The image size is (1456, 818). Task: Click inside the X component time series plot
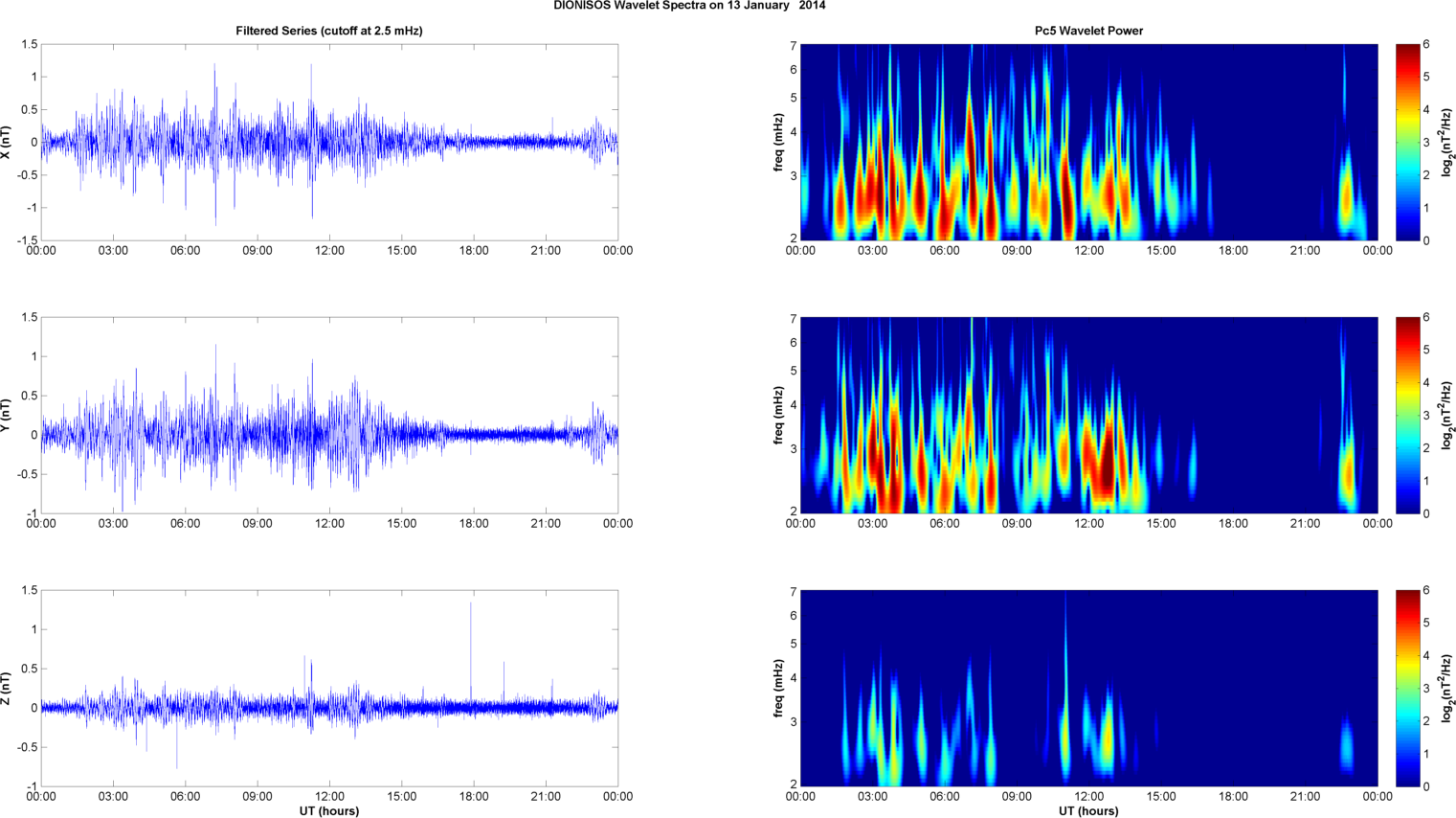click(329, 142)
